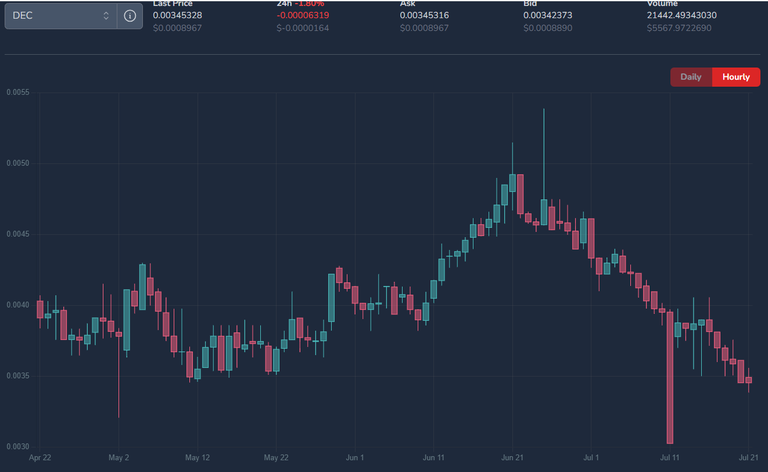Click the Jun 11 date label
Viewport: 768px width, 472px height.
pyautogui.click(x=433, y=457)
